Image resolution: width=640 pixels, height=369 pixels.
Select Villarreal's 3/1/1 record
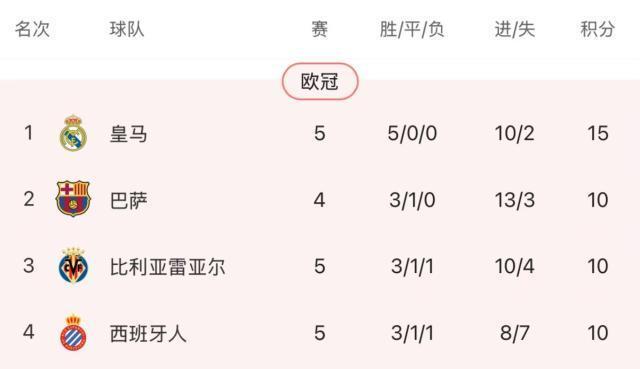pos(412,267)
